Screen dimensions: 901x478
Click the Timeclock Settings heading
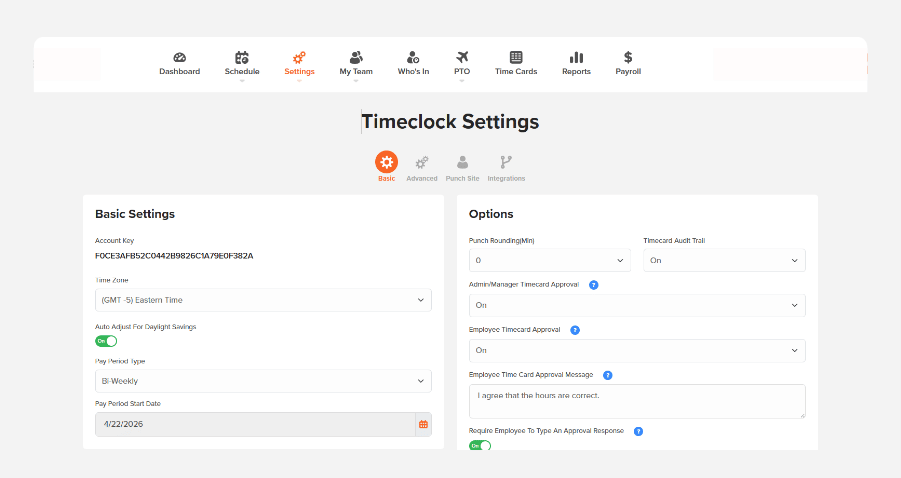coord(450,122)
